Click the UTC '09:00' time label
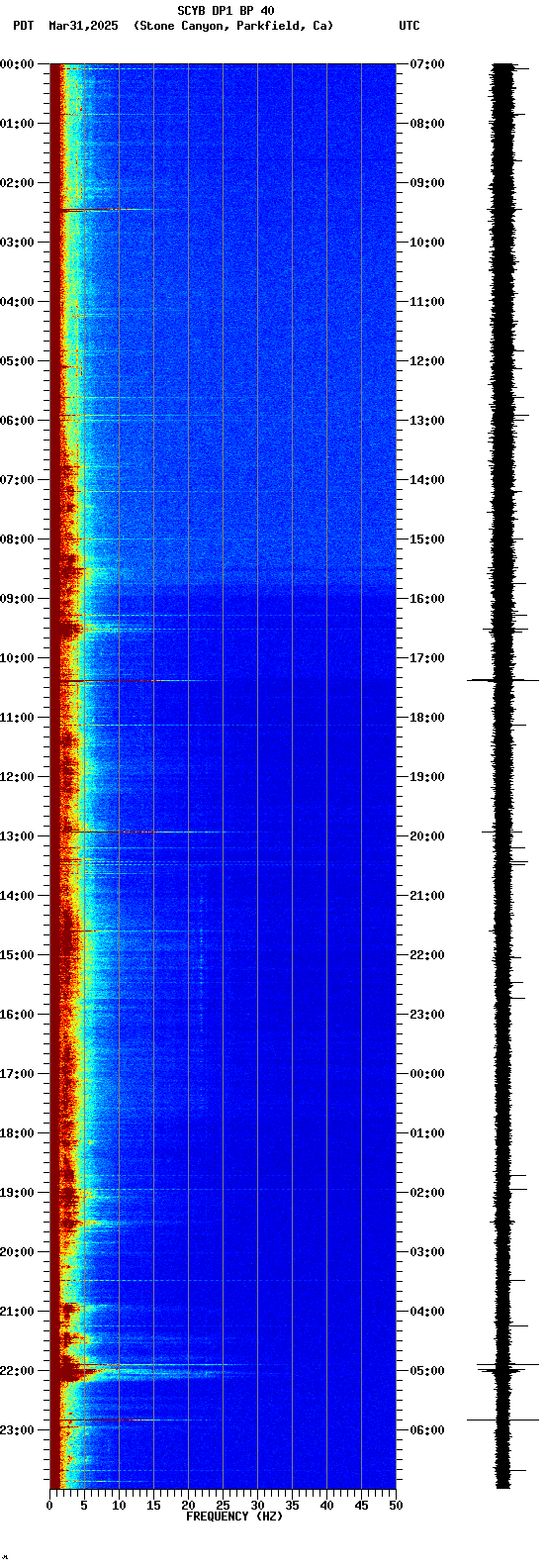This screenshot has width=546, height=1568. tap(427, 183)
